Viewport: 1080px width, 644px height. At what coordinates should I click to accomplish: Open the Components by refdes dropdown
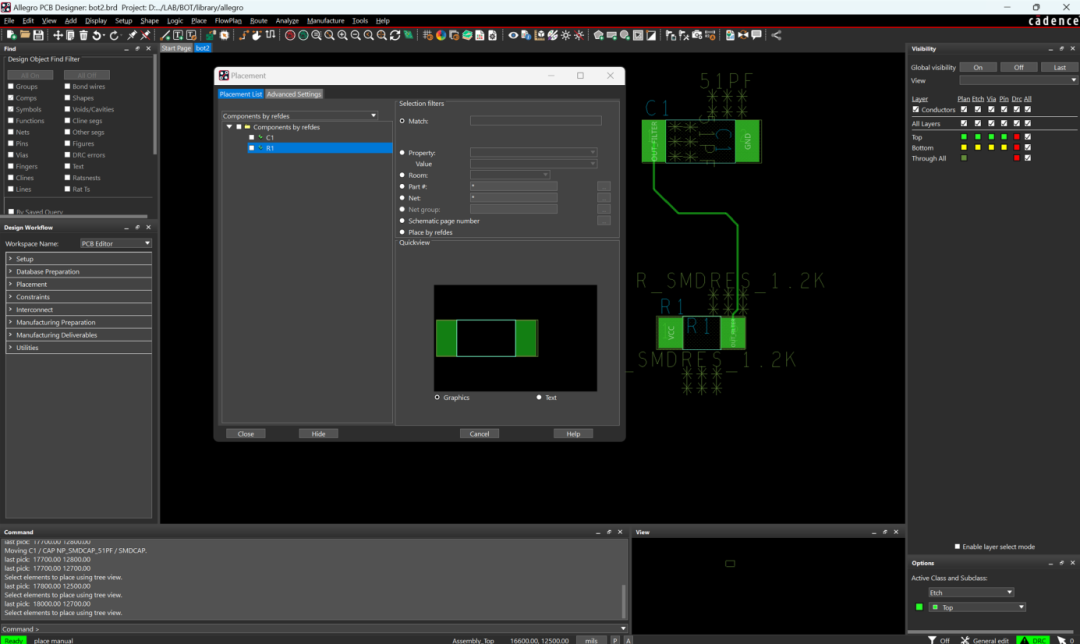(373, 116)
